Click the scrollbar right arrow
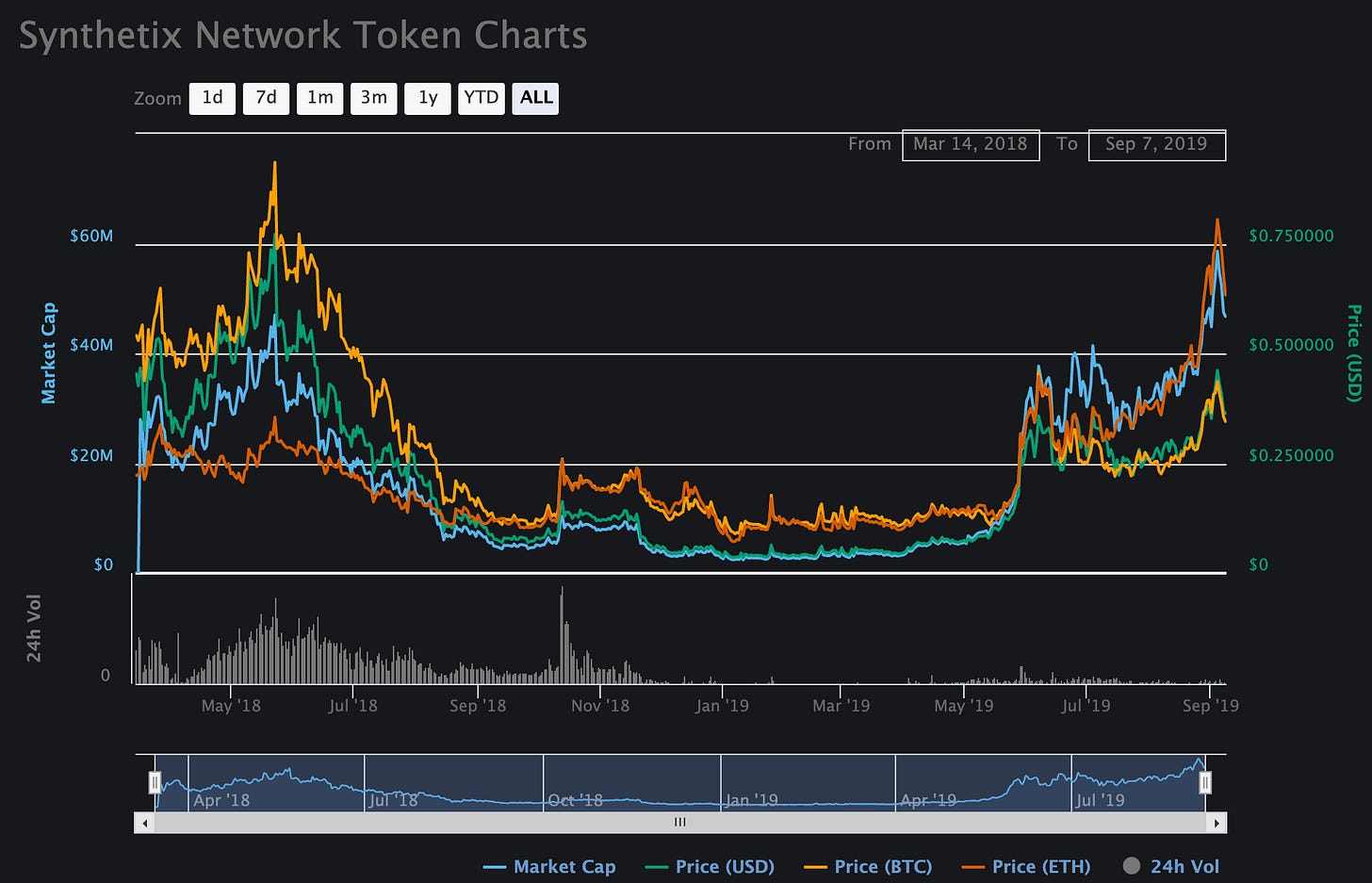 (x=1217, y=823)
